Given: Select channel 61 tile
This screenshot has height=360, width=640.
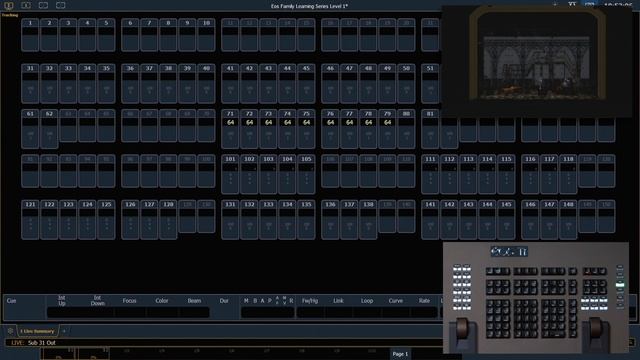Looking at the screenshot, I should [30, 129].
